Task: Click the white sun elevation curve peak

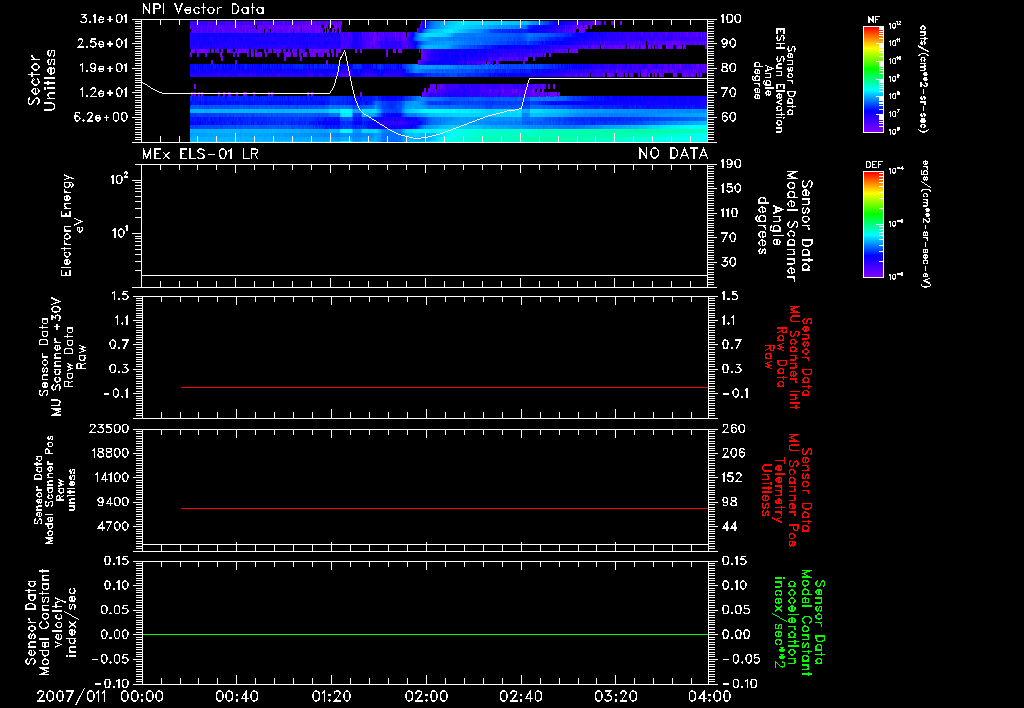Action: point(344,52)
